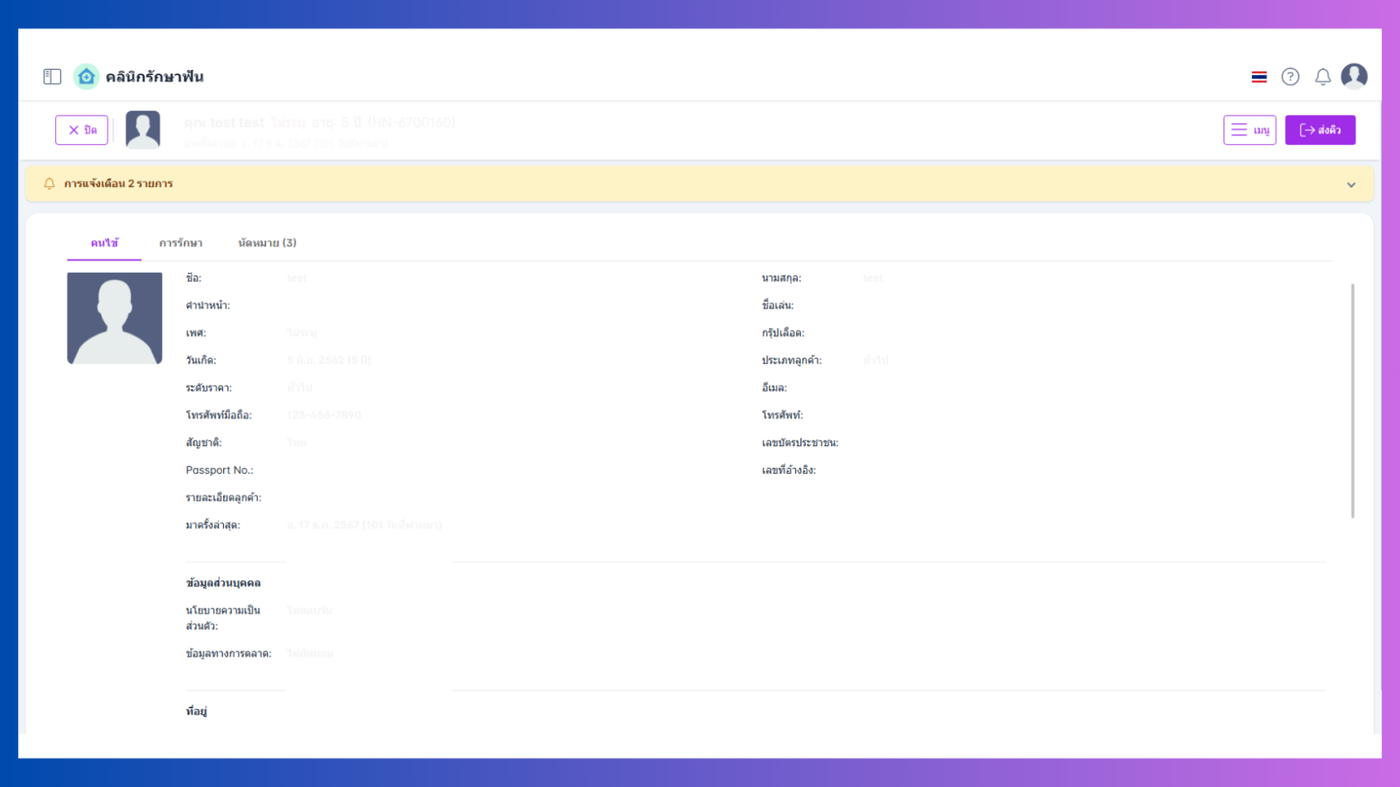The height and width of the screenshot is (787, 1400).
Task: Click the ปิด close button
Action: coord(82,130)
